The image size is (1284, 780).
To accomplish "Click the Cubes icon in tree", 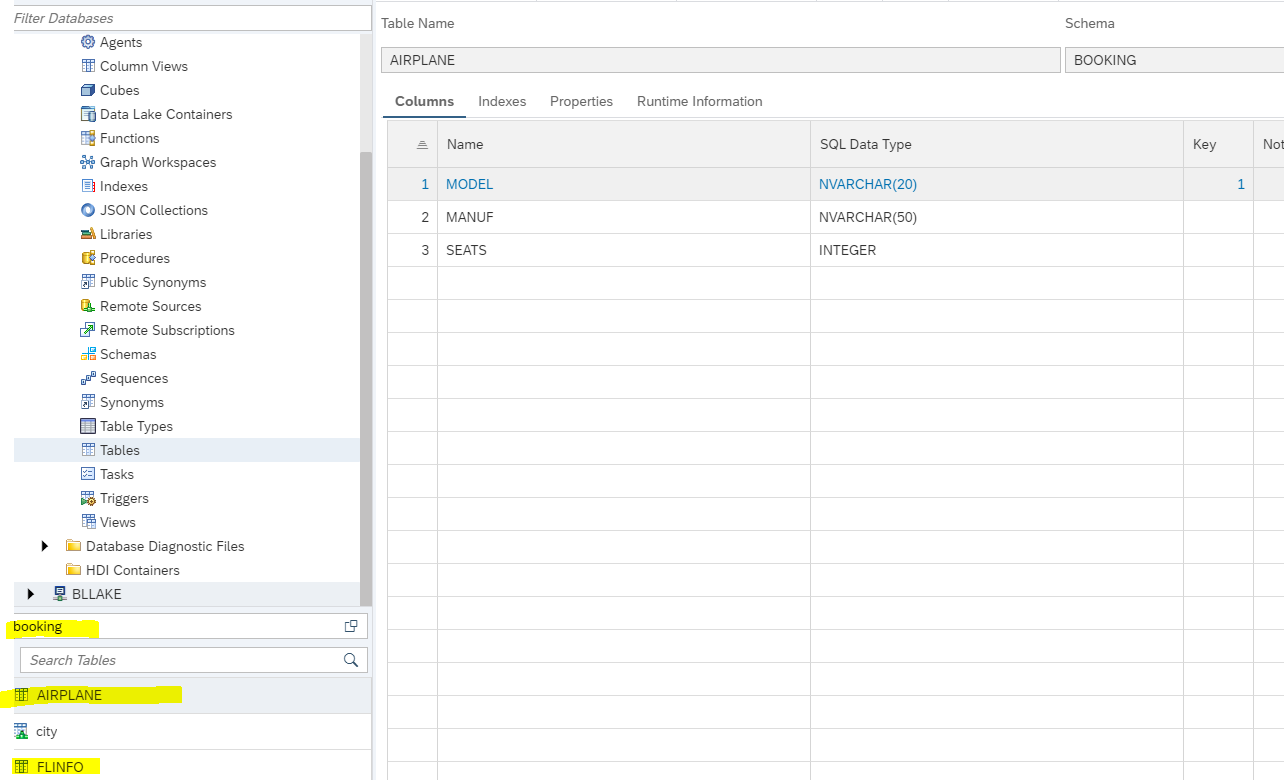I will point(88,90).
